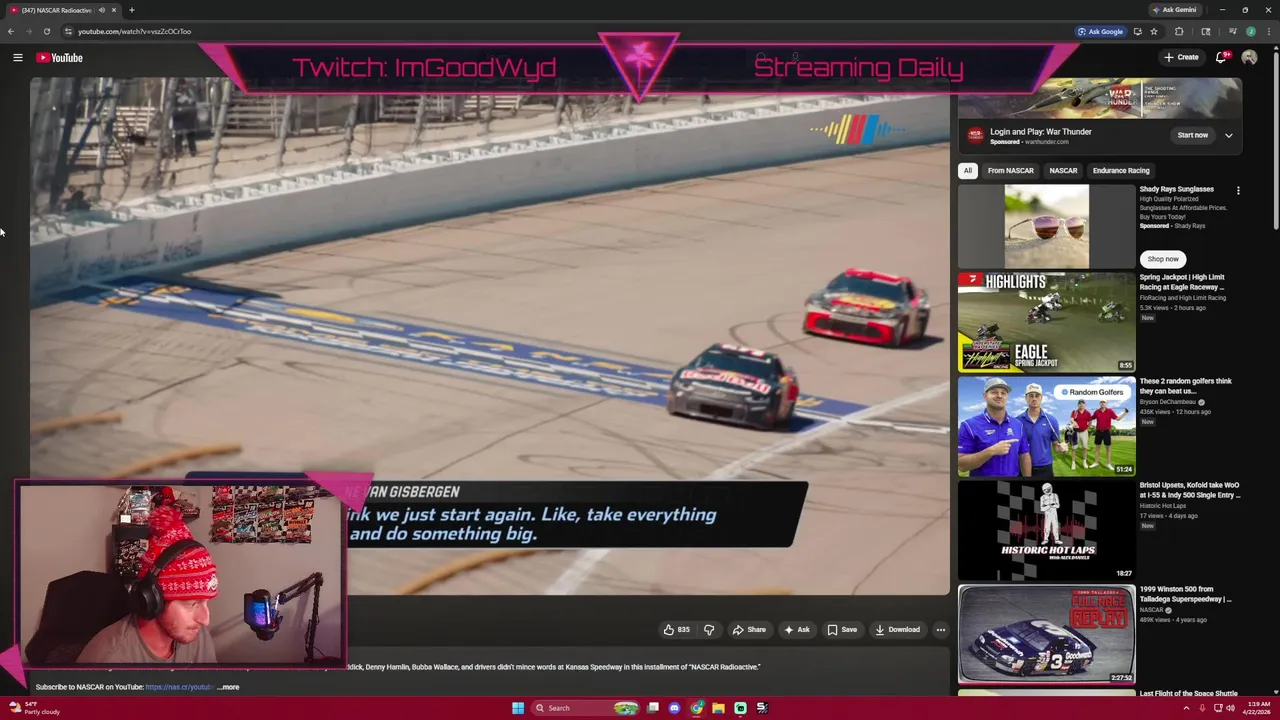Download the video

[x=897, y=630]
